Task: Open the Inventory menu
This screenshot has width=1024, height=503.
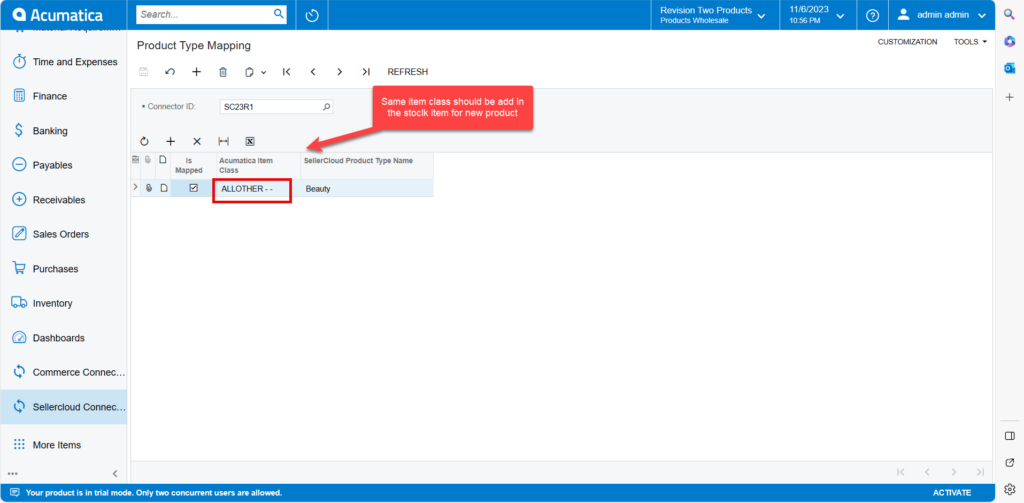Action: tap(63, 303)
